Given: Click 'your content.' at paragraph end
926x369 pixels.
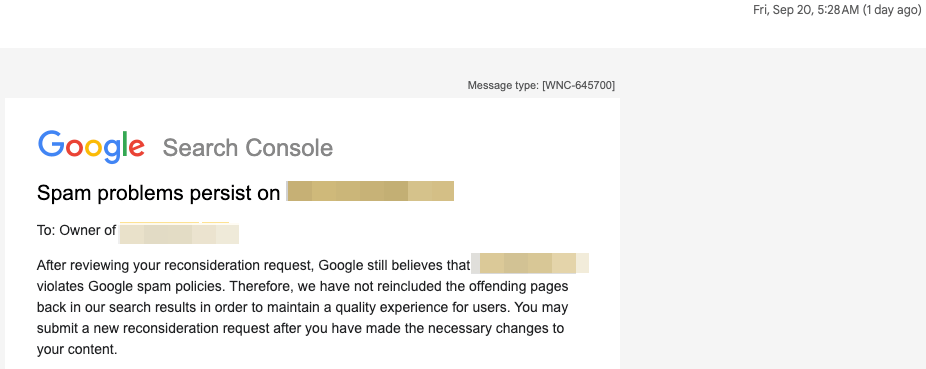Looking at the screenshot, I should pyautogui.click(x=77, y=349).
